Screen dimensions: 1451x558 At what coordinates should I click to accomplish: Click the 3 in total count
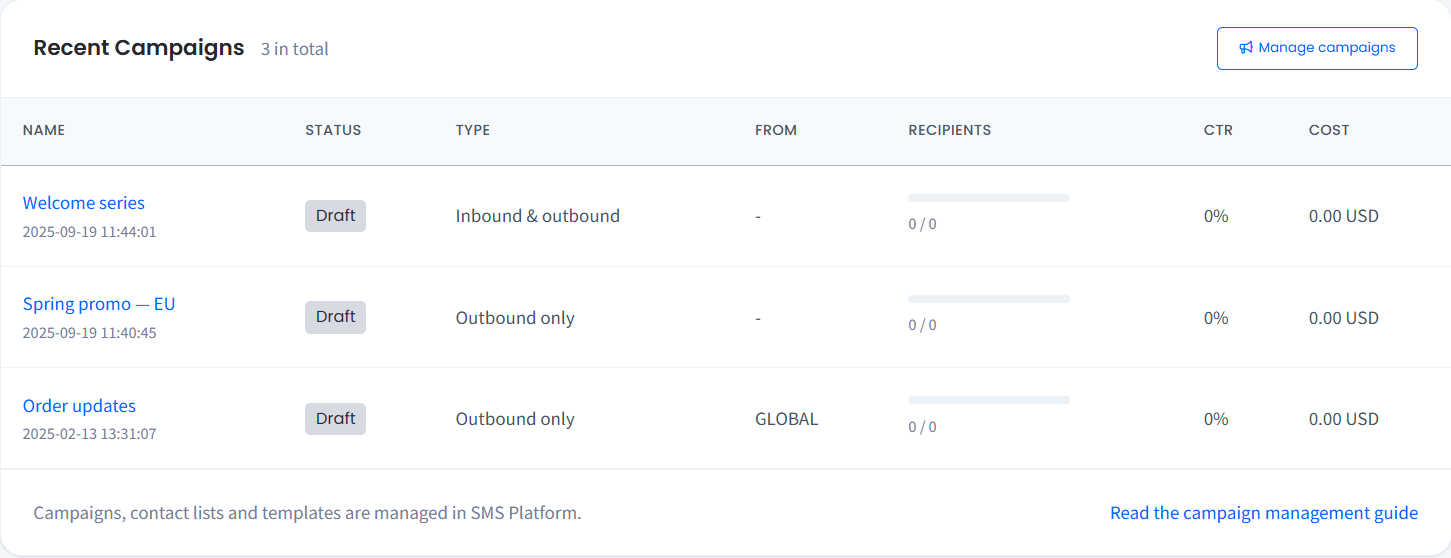[295, 49]
